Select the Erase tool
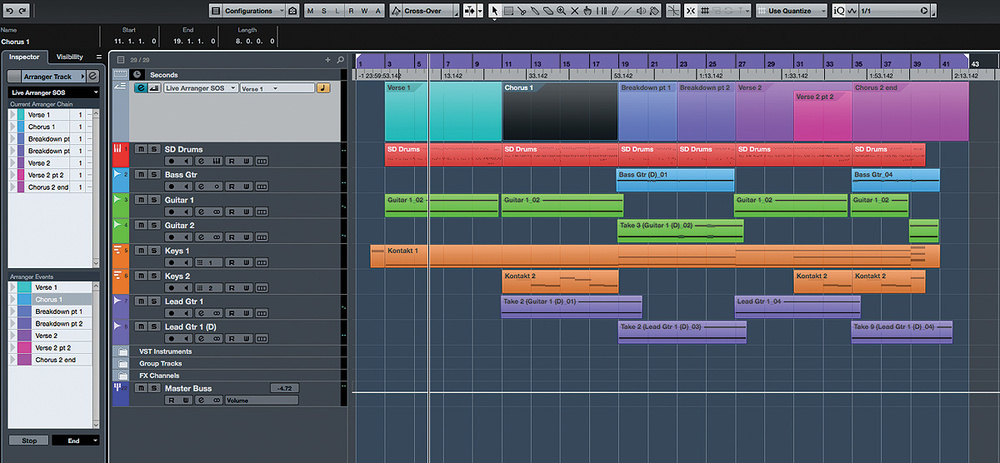1000x463 pixels. pyautogui.click(x=548, y=11)
